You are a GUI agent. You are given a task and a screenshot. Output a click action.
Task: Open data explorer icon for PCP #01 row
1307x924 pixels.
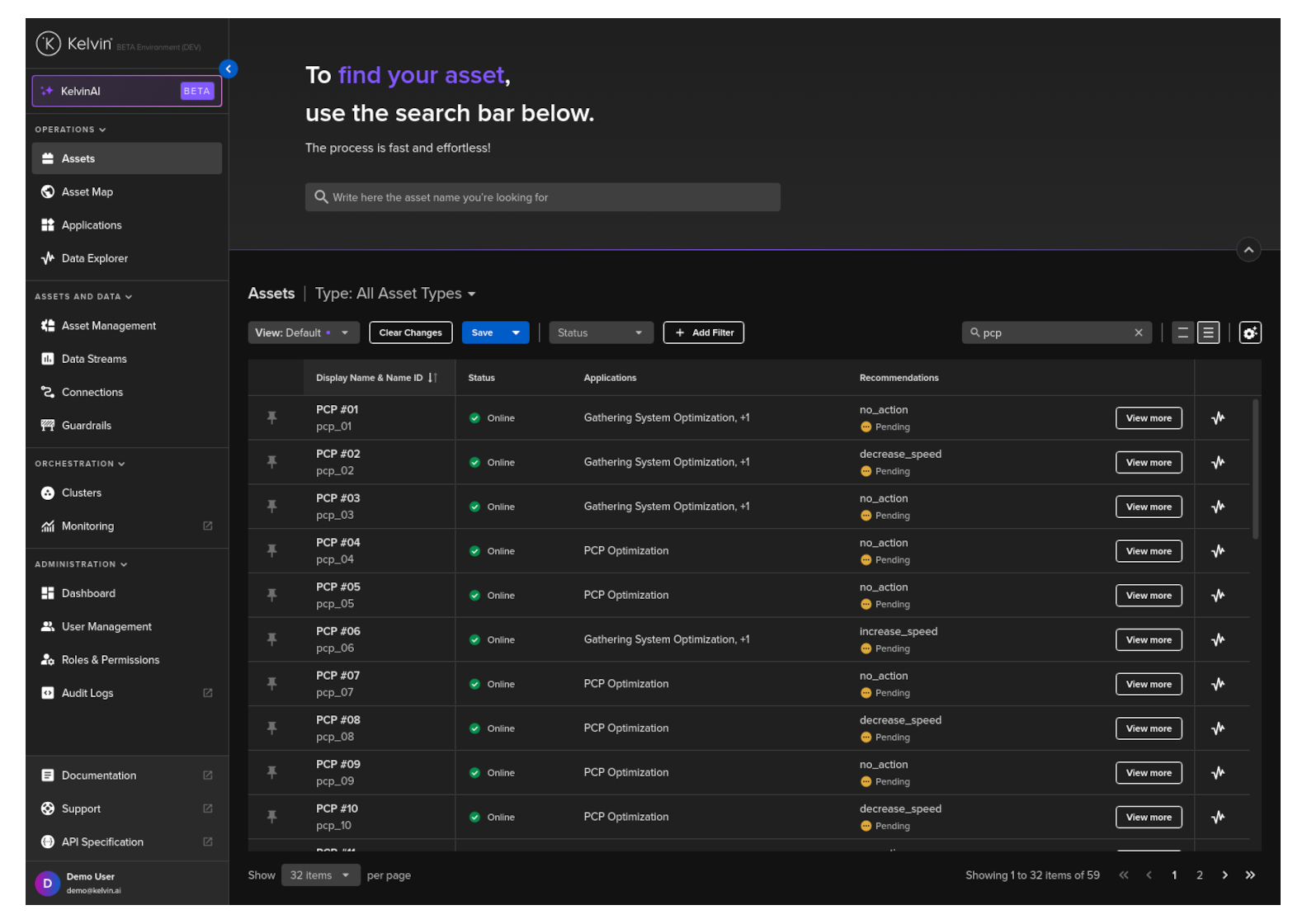point(1217,418)
